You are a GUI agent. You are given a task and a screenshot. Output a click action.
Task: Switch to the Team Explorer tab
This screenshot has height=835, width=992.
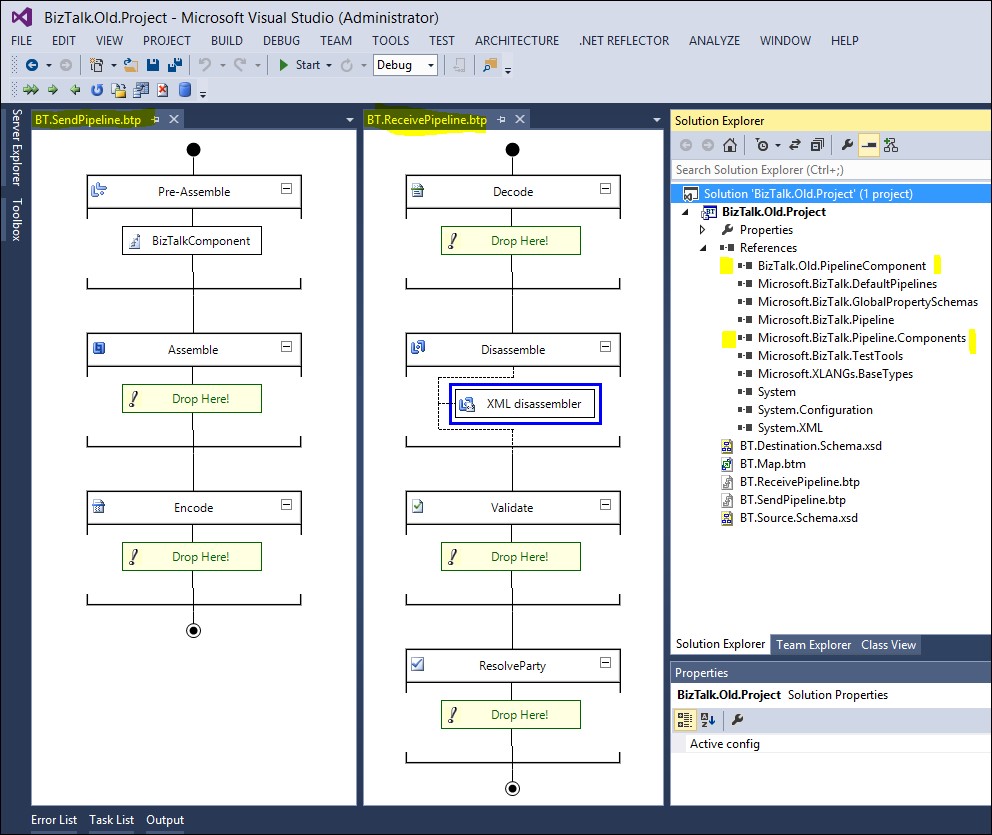click(x=813, y=645)
